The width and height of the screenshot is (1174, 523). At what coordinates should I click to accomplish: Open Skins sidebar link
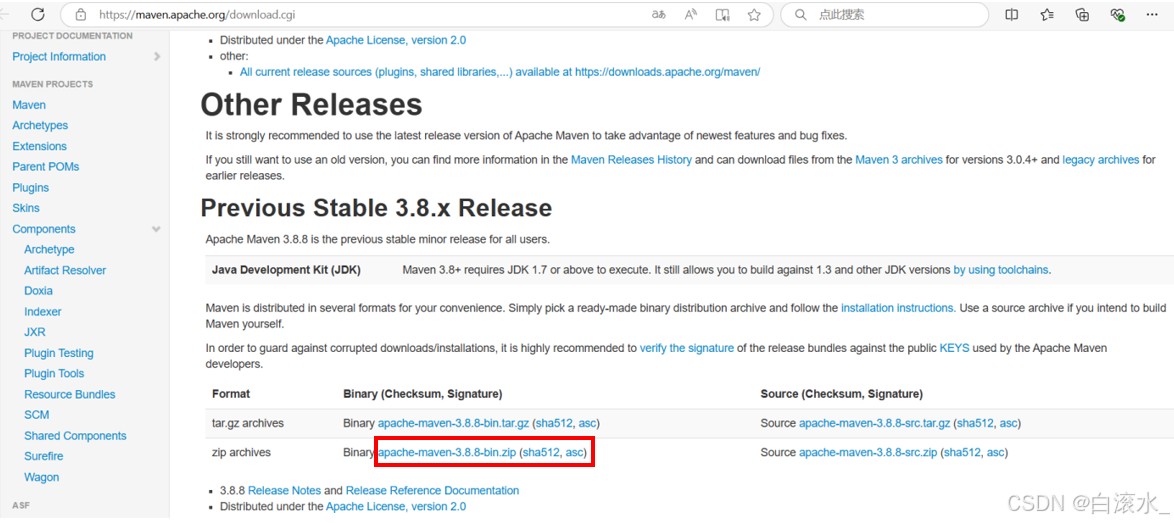(x=26, y=207)
